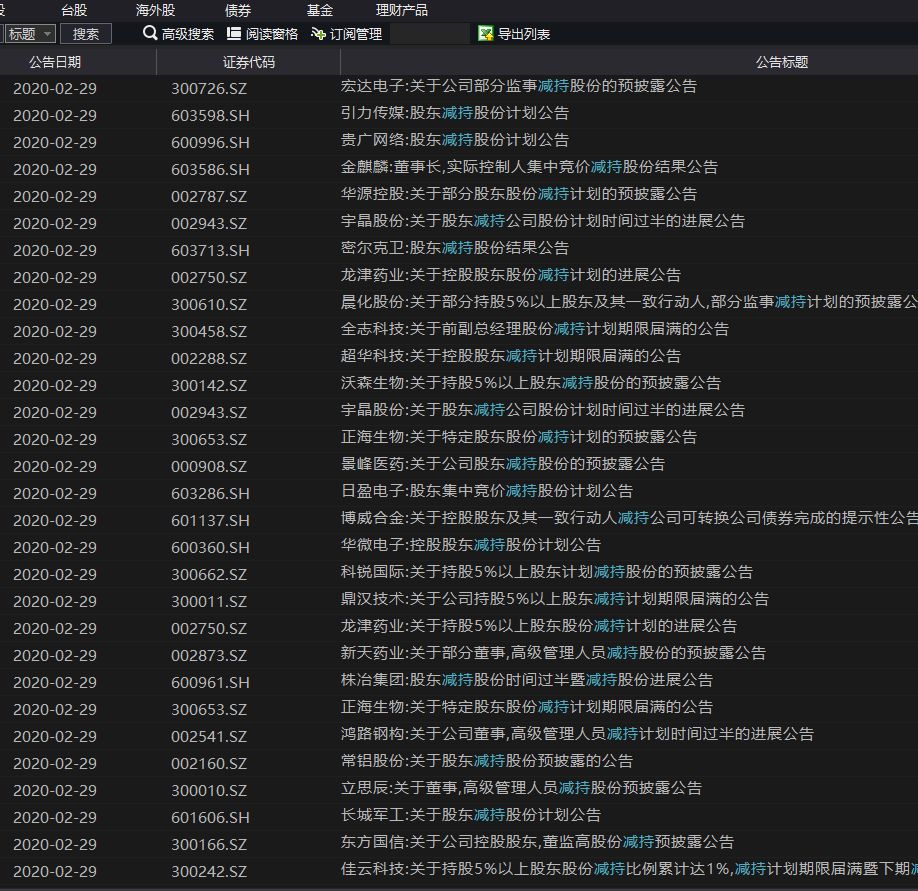The height and width of the screenshot is (891, 918).
Task: Sort by the 公告日期 column header
Action: point(55,62)
